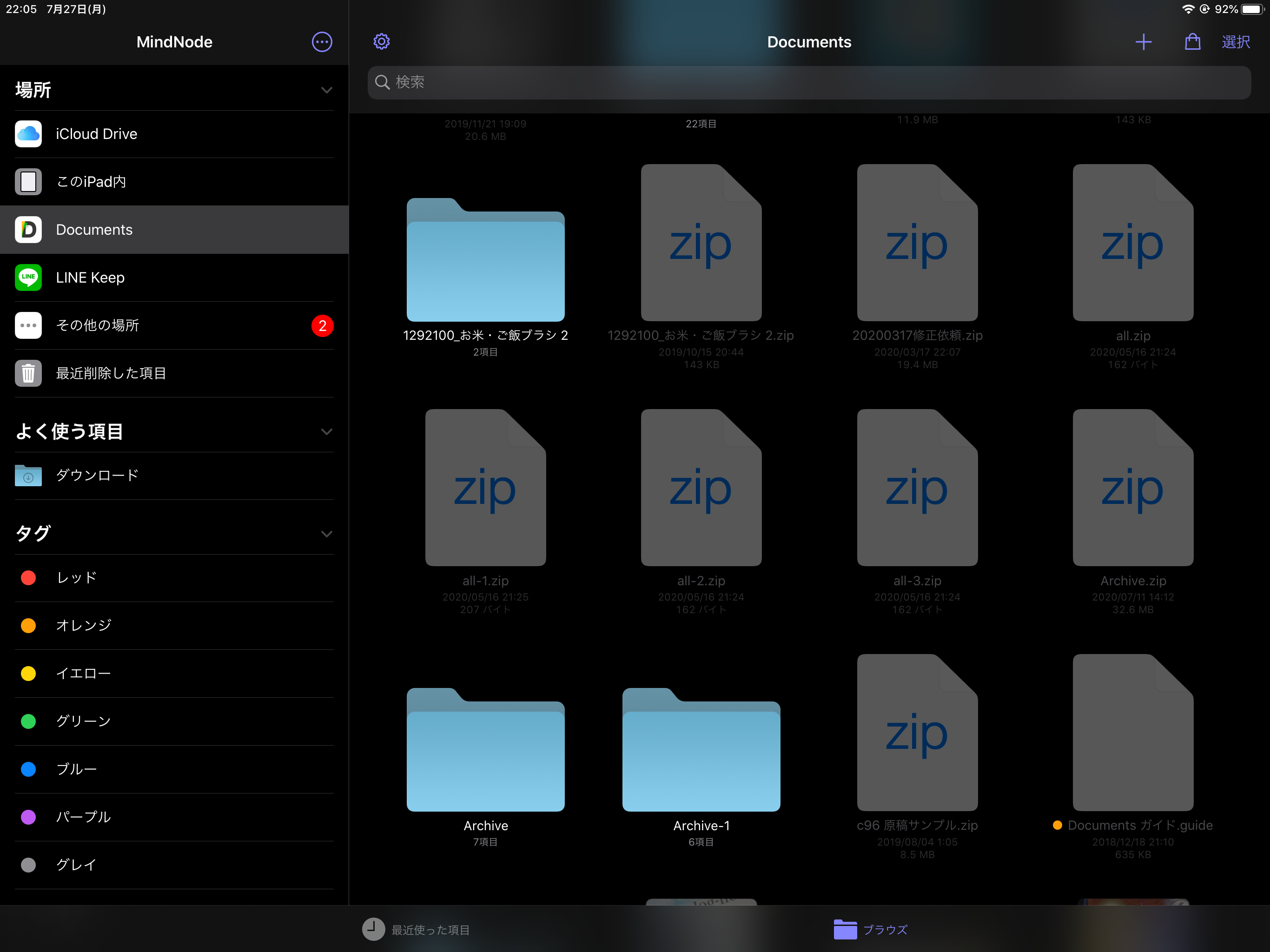Click the orange tag dot on guide file

[1057, 825]
